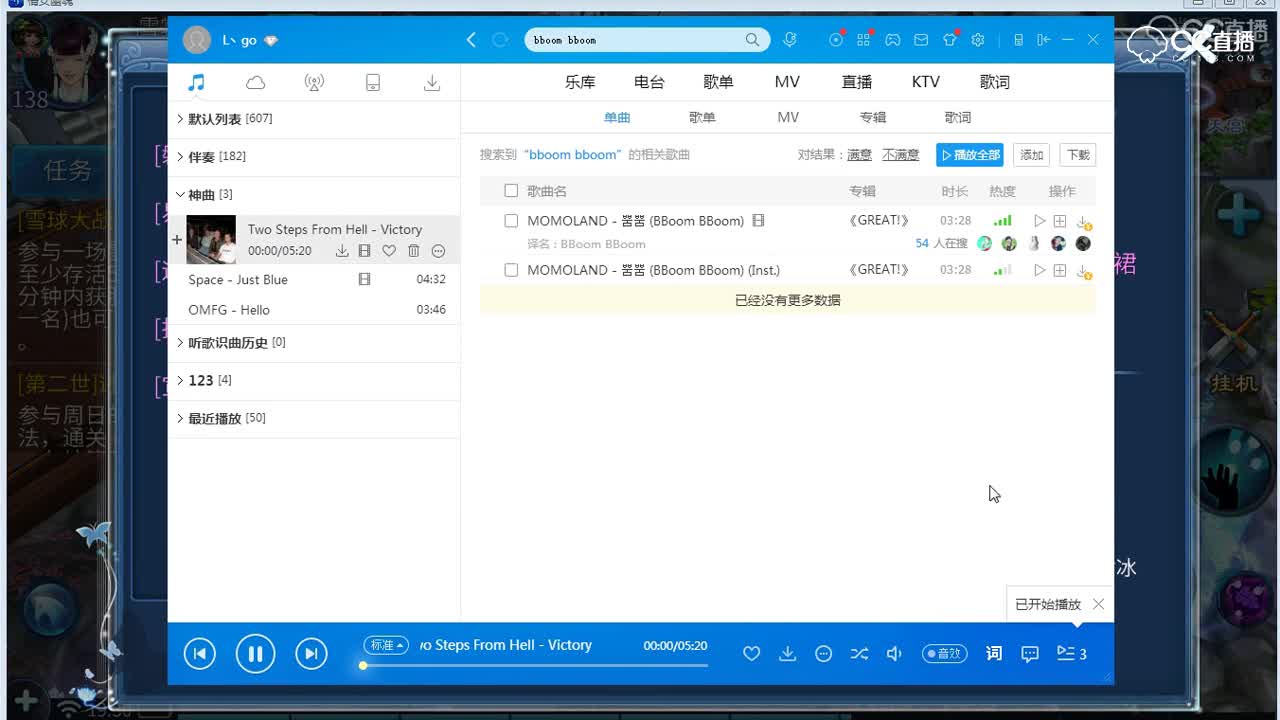This screenshot has width=1280, height=720.
Task: Open the cloud music tab icon
Action: pos(255,83)
